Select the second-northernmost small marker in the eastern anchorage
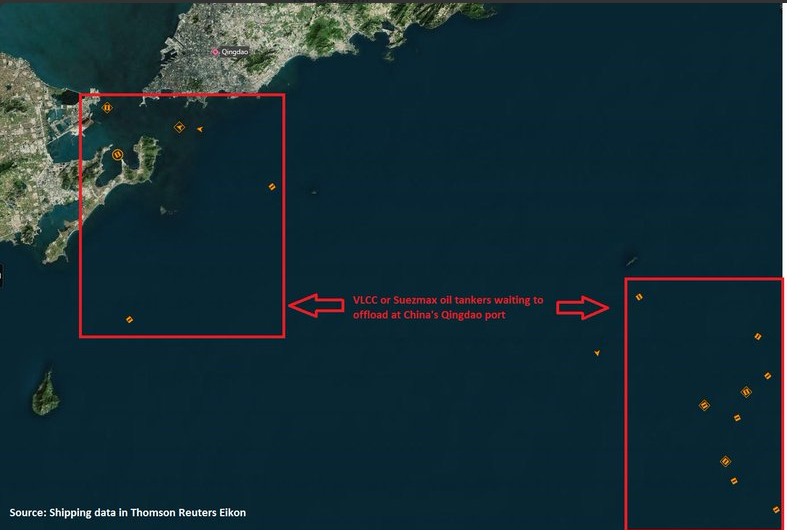787x530 pixels. (x=758, y=337)
